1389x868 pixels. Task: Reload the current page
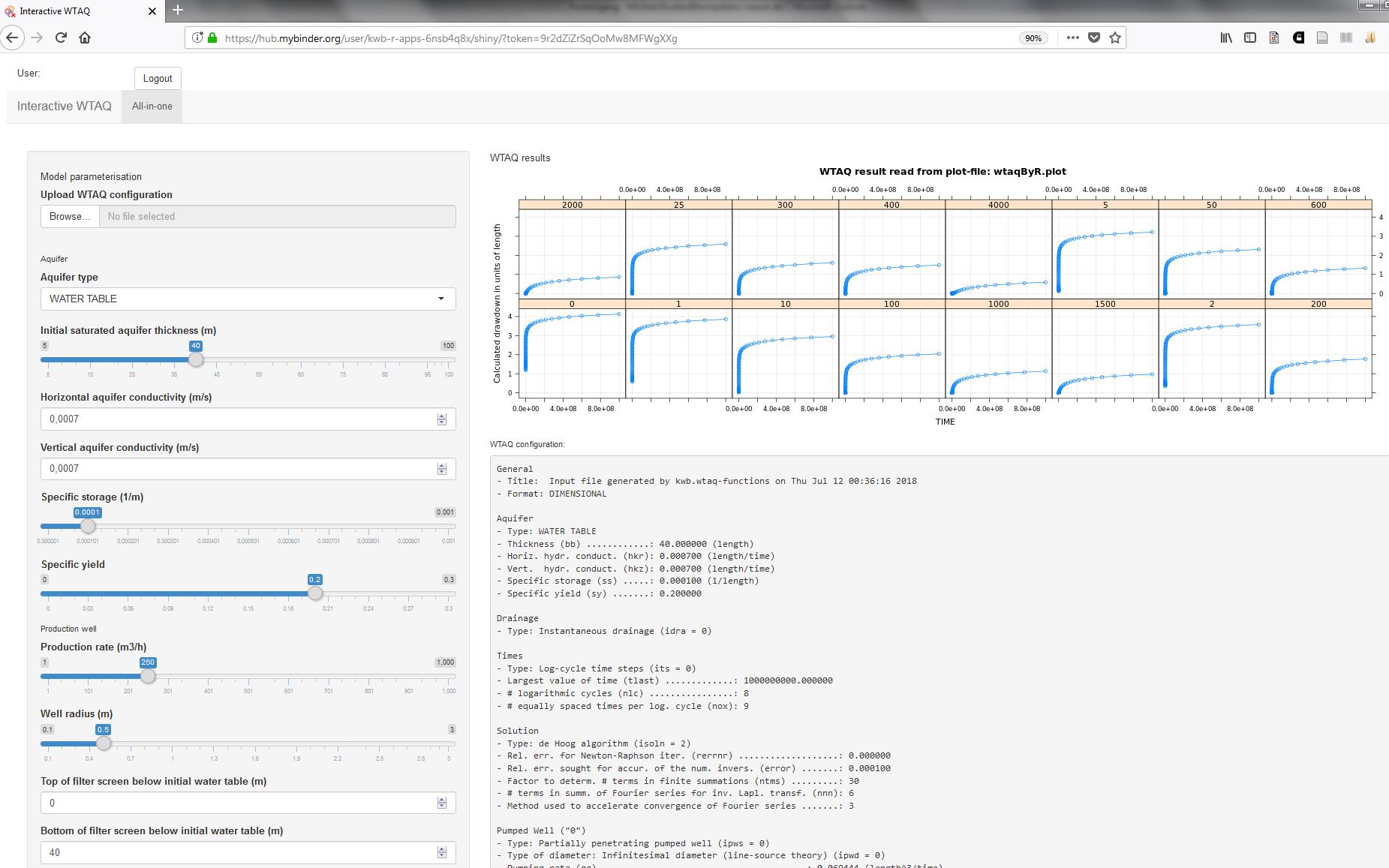(61, 38)
